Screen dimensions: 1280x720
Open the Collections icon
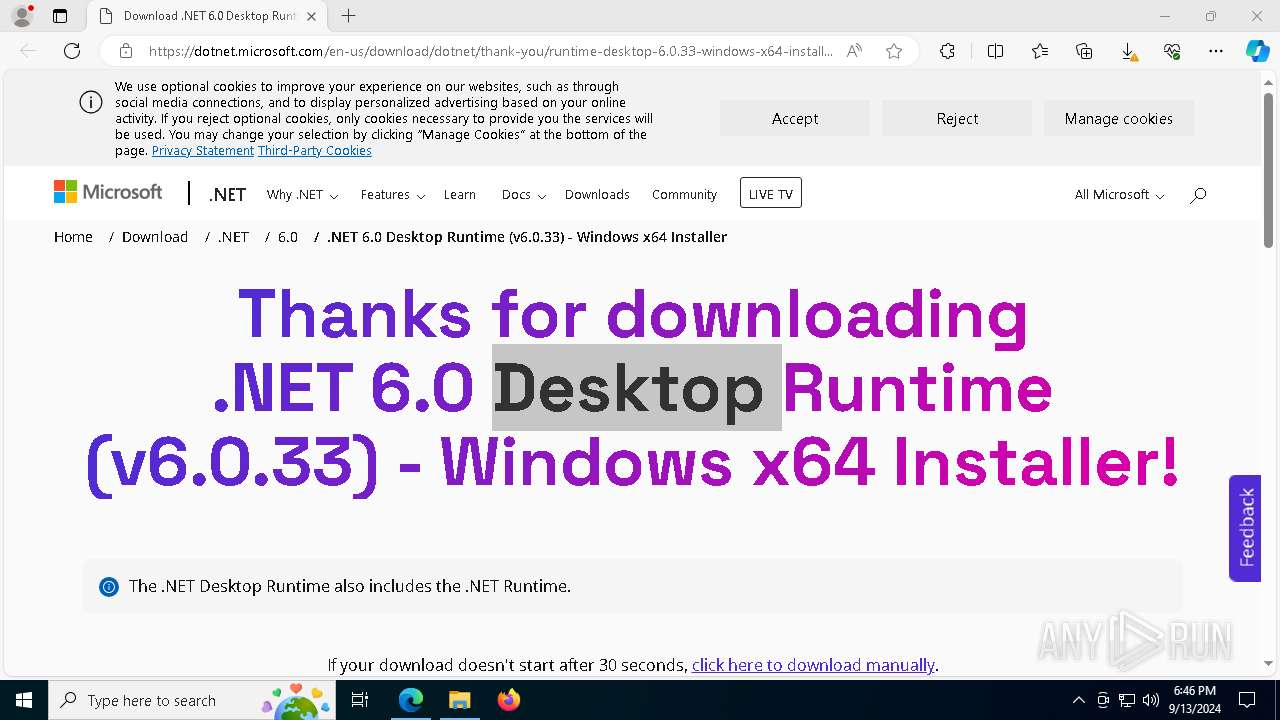tap(1084, 51)
